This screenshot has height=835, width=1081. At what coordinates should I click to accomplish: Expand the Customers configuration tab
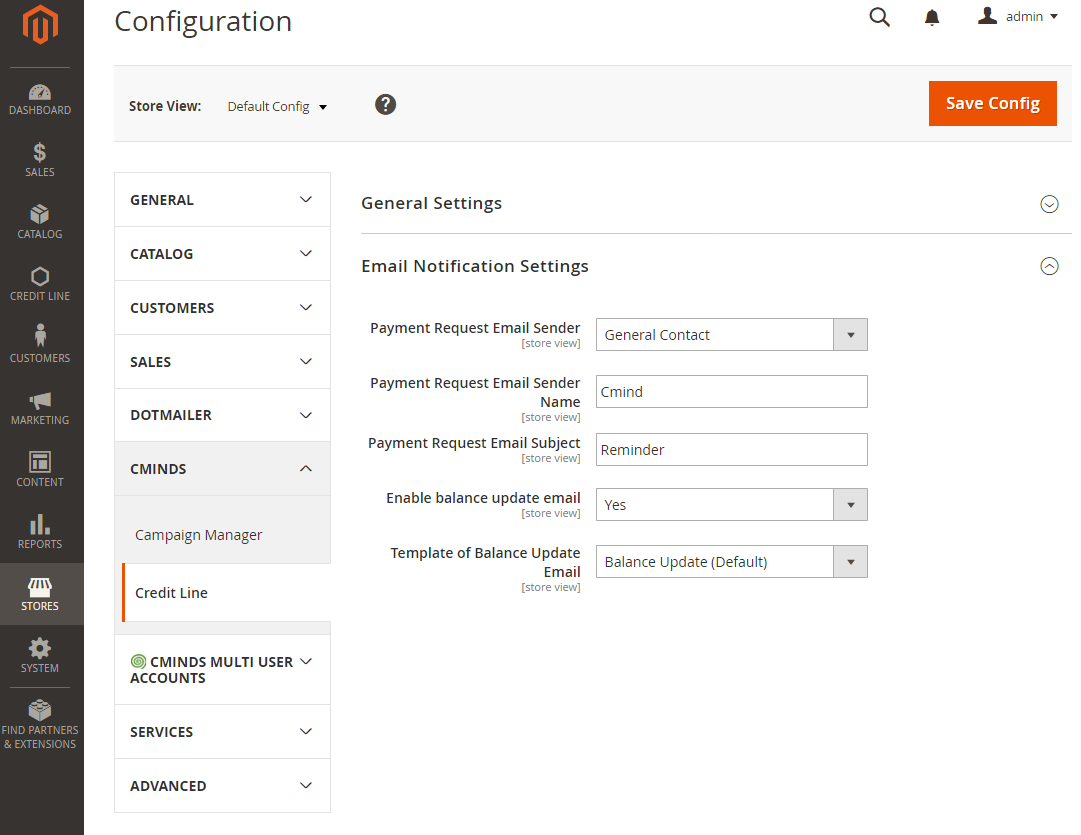click(222, 308)
